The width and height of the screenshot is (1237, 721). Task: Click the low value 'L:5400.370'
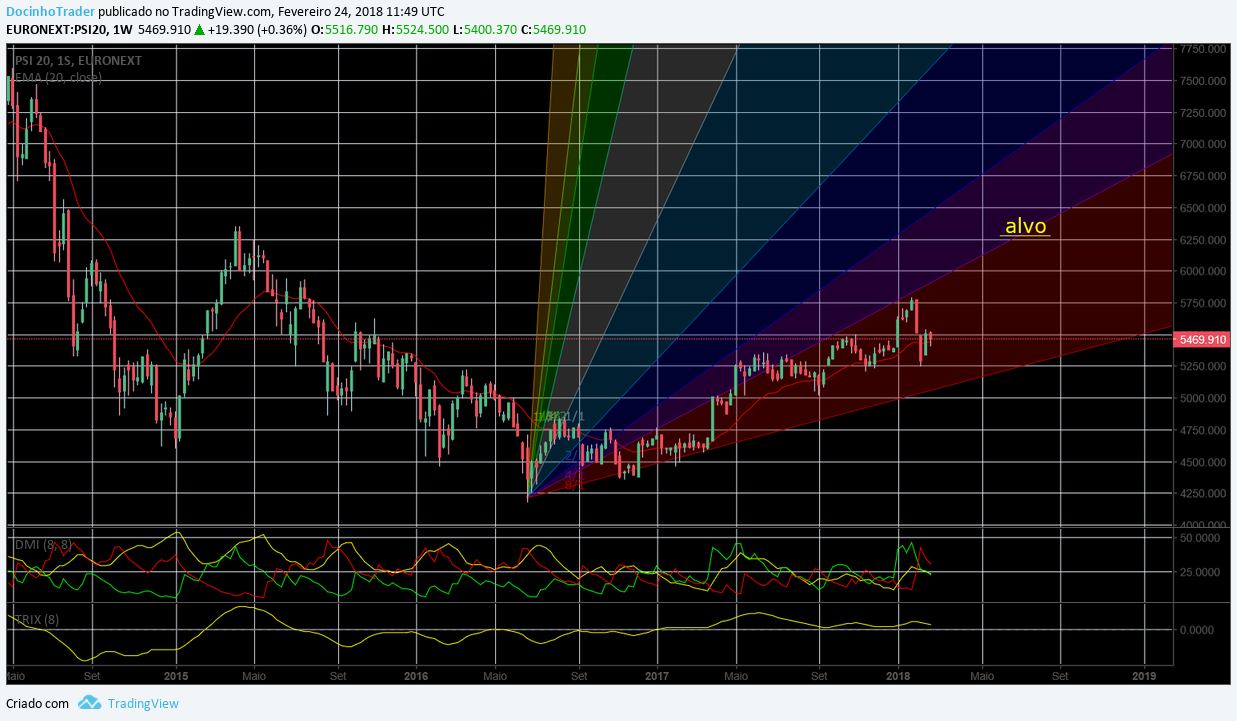click(x=485, y=30)
